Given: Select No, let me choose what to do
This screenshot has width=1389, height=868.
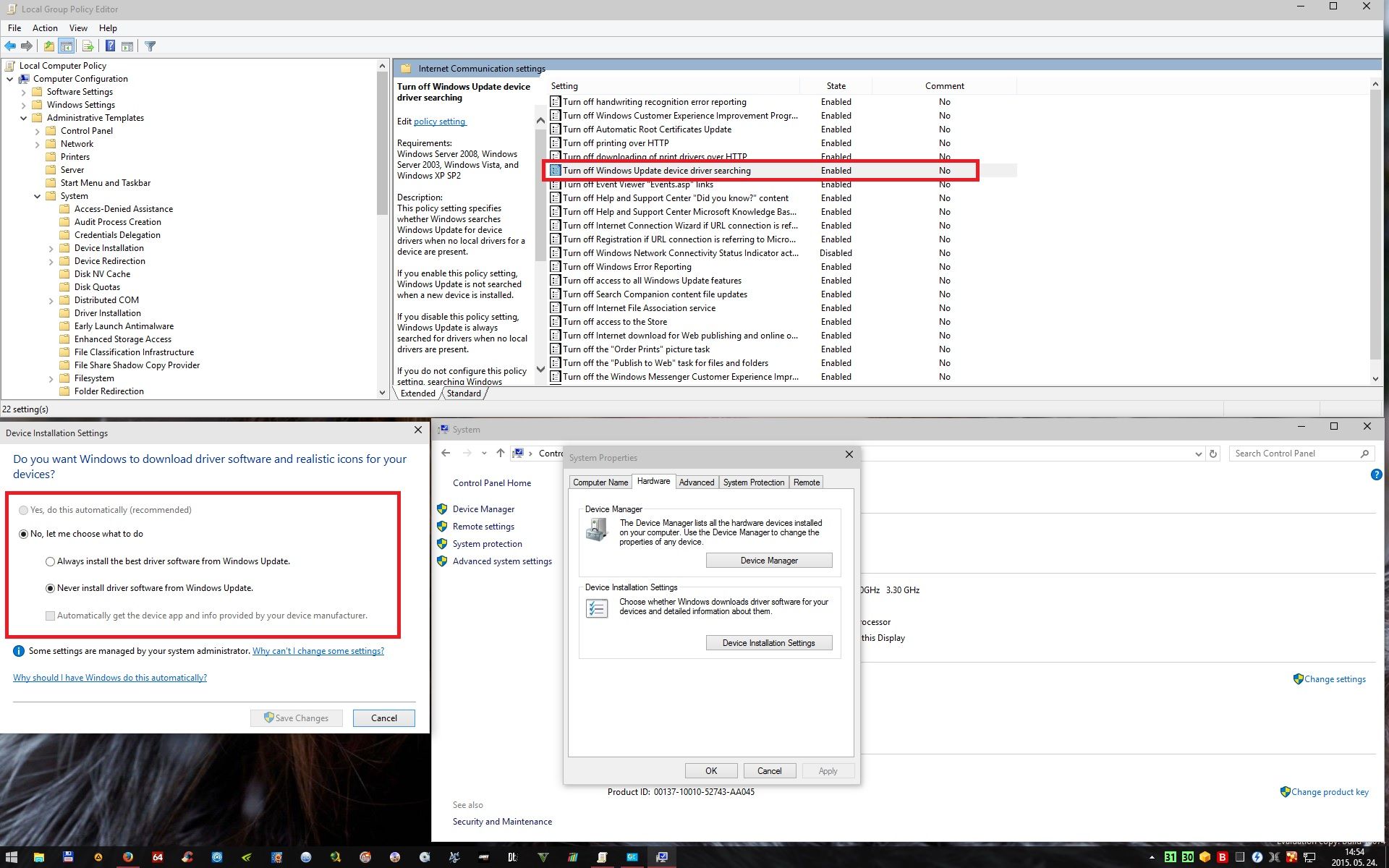Looking at the screenshot, I should tap(24, 534).
